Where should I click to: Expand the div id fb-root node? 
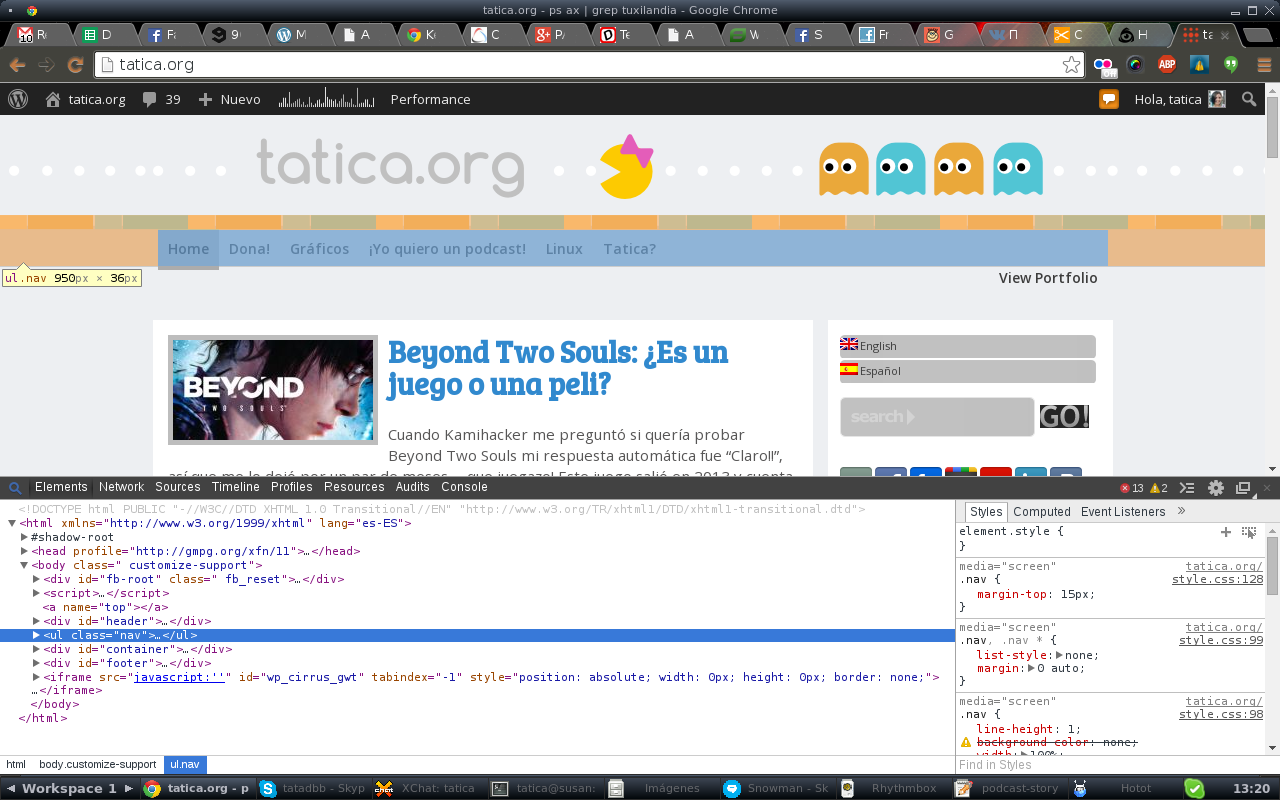37,579
